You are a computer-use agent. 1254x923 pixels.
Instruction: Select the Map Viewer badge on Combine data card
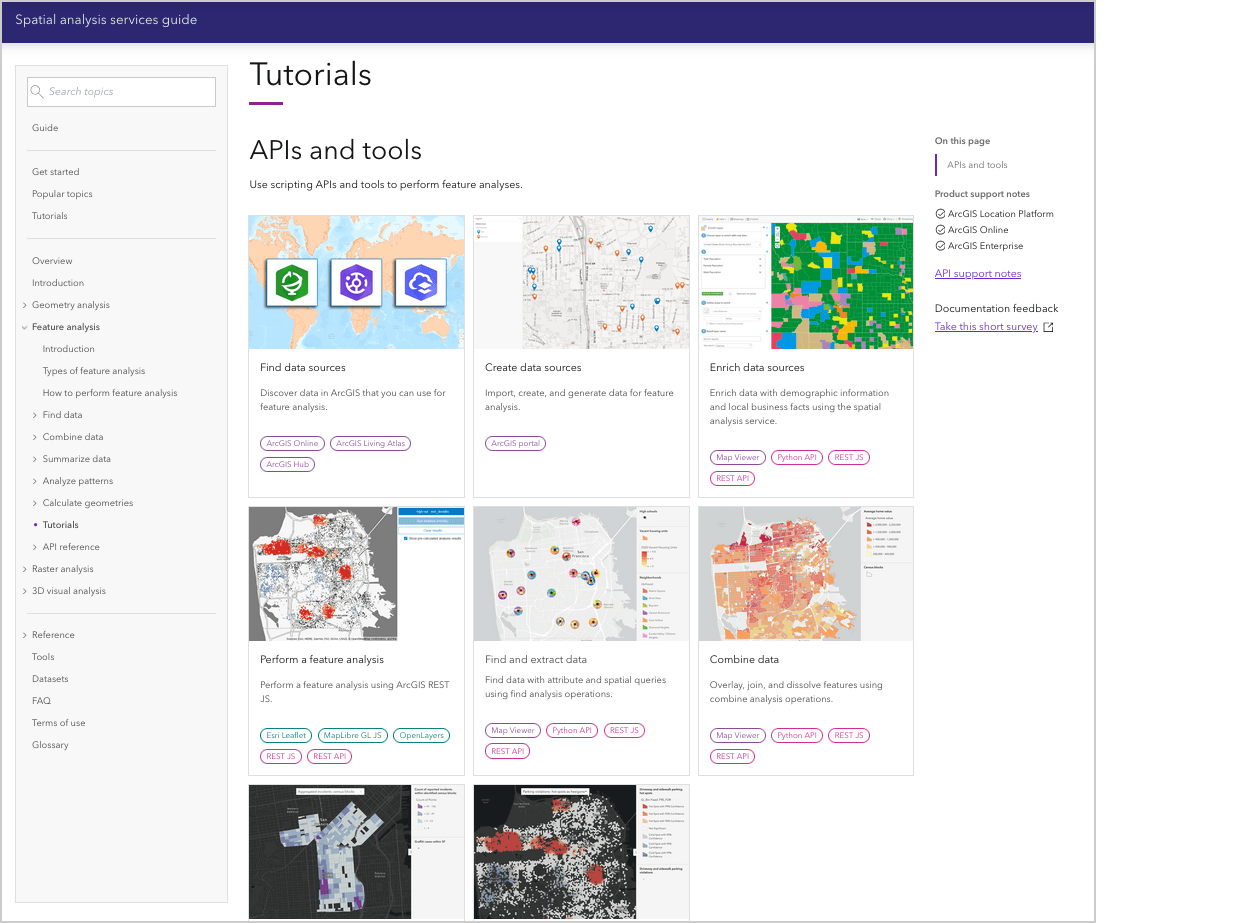click(737, 735)
